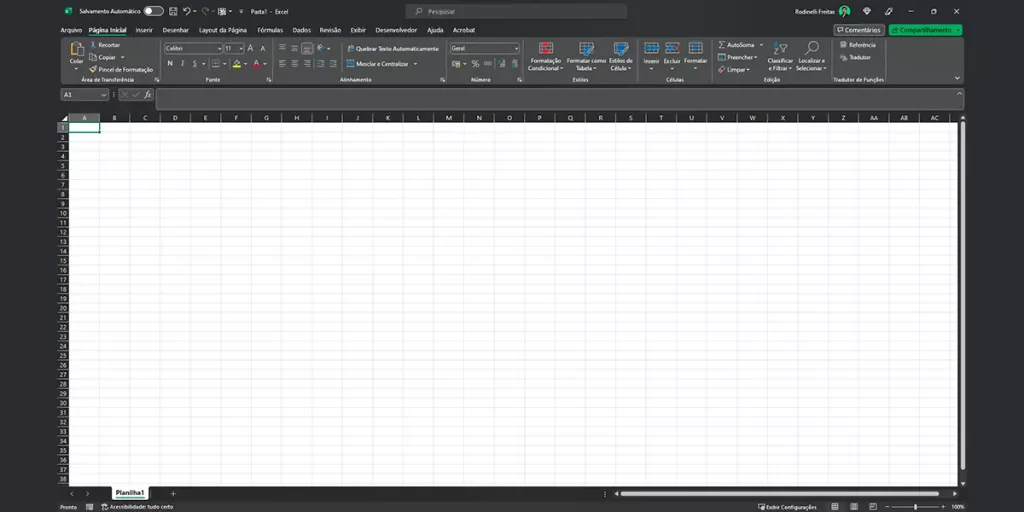Click the borders icon
This screenshot has height=512, width=1024.
(216, 63)
